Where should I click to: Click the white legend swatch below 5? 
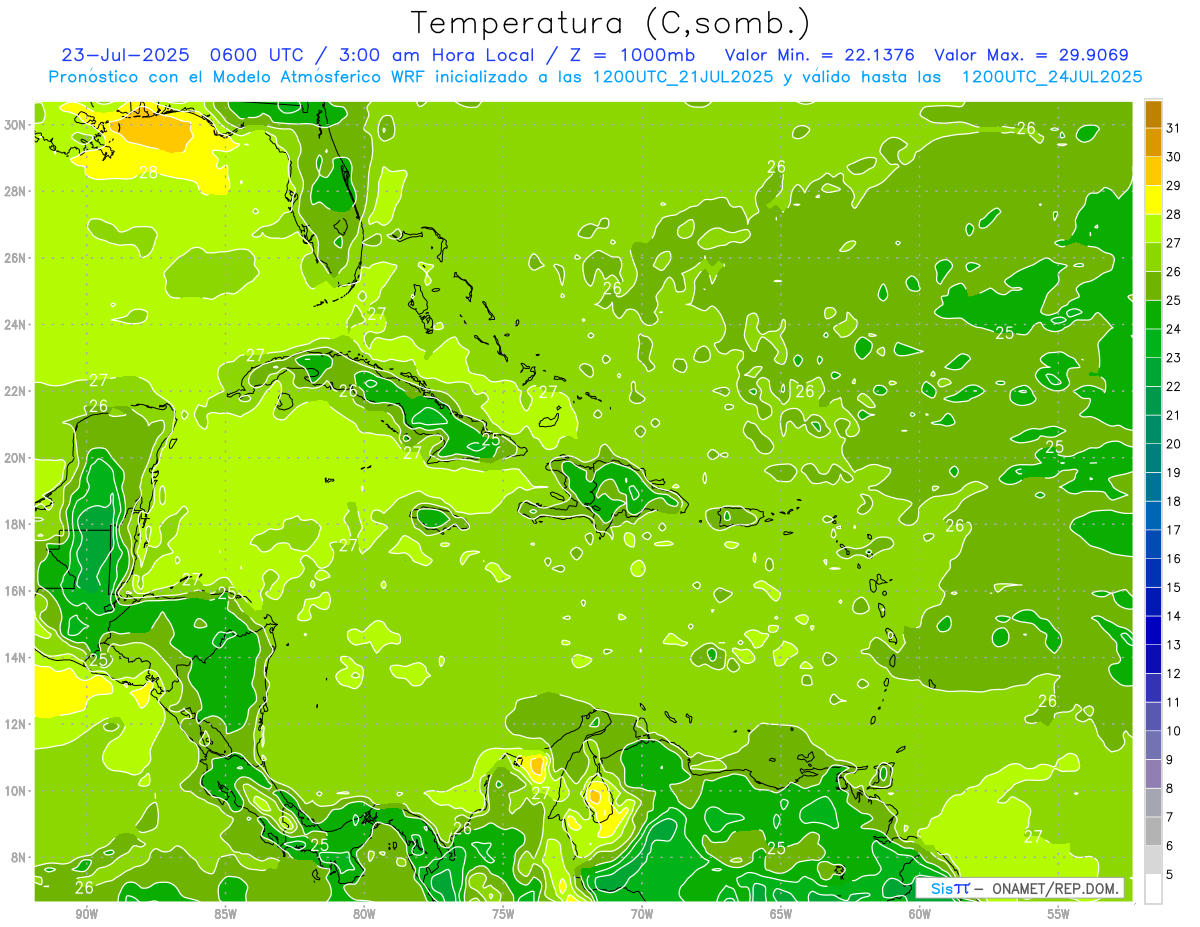(x=1153, y=889)
